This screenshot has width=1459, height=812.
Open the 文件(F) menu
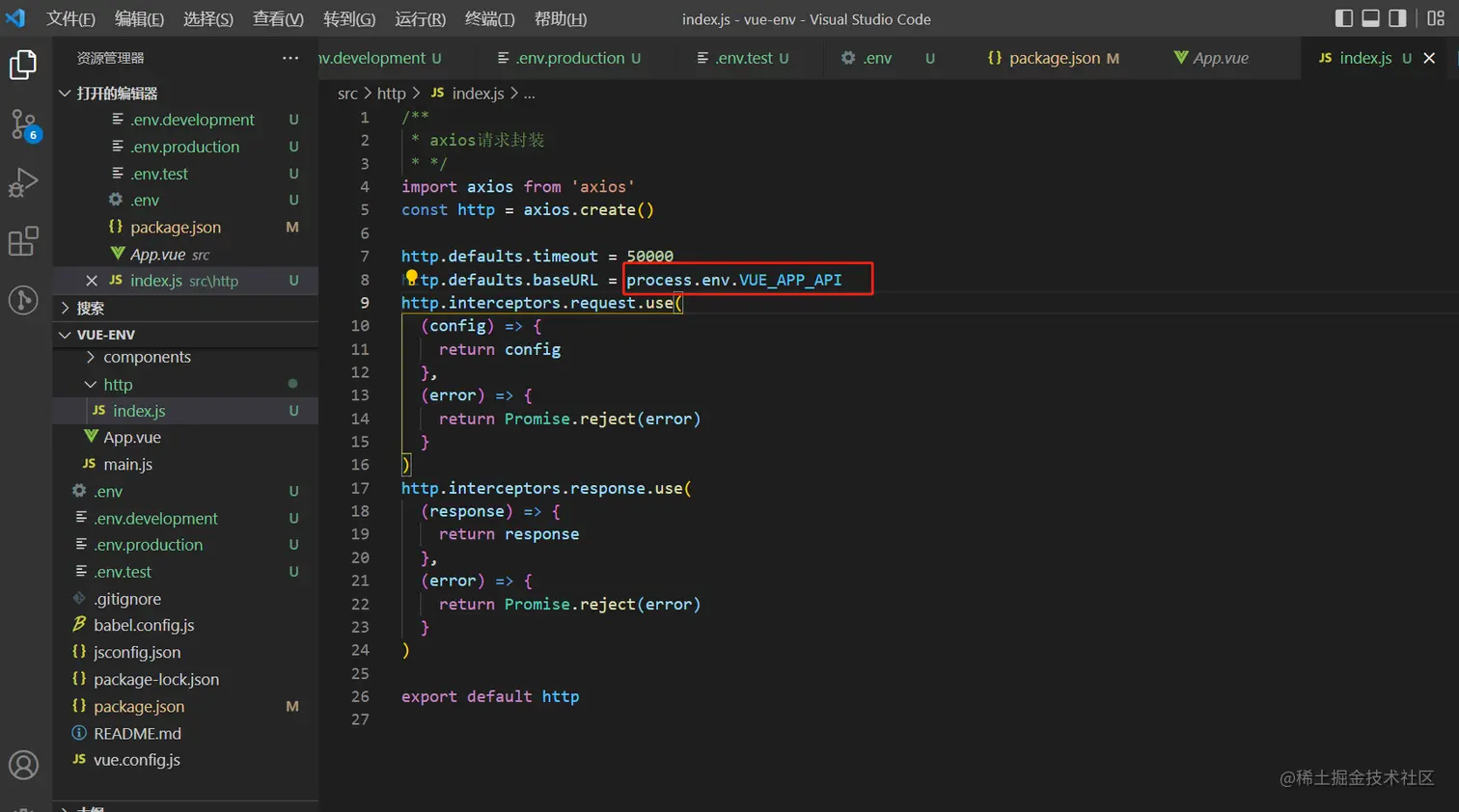point(70,18)
